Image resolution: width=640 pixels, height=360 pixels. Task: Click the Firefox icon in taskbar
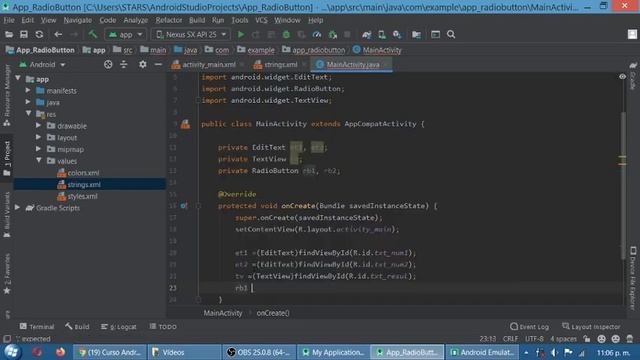(60, 352)
